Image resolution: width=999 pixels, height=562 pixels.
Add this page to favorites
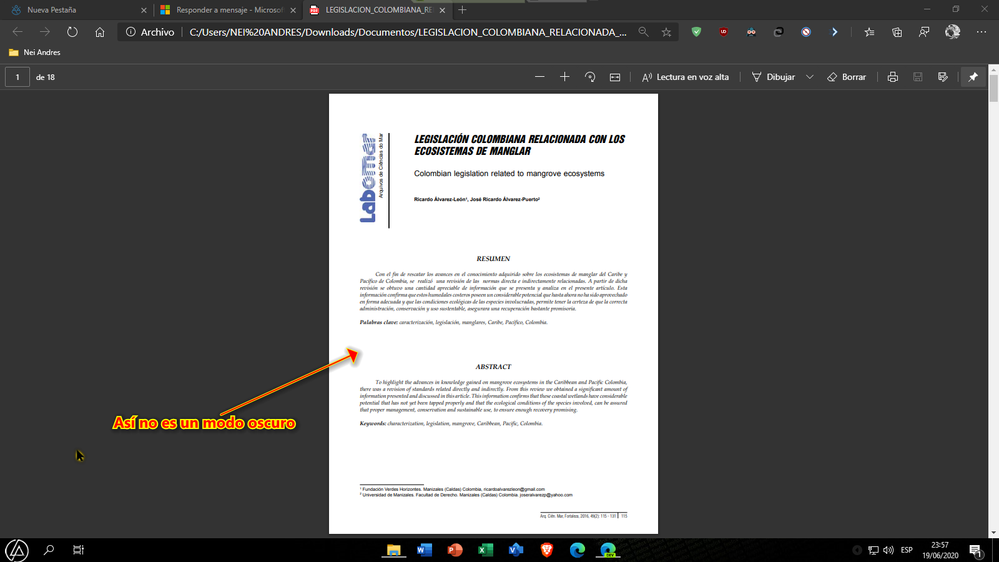point(666,32)
